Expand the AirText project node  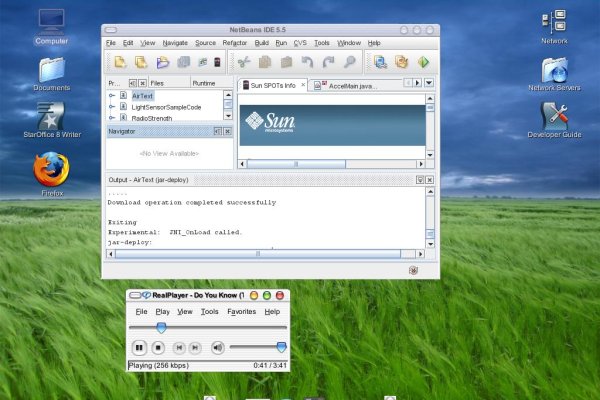[111, 95]
